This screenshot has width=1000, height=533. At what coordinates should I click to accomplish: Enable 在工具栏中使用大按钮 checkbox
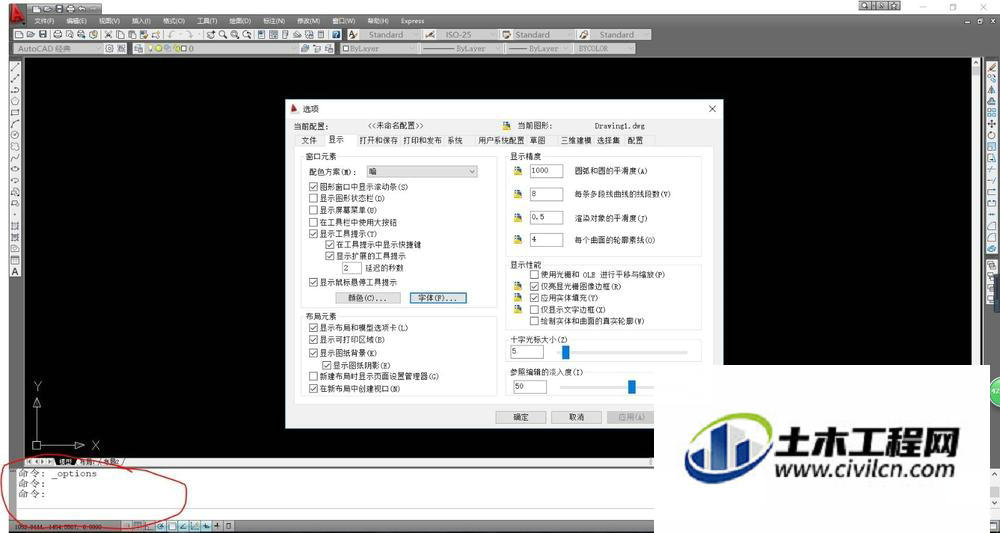click(313, 223)
